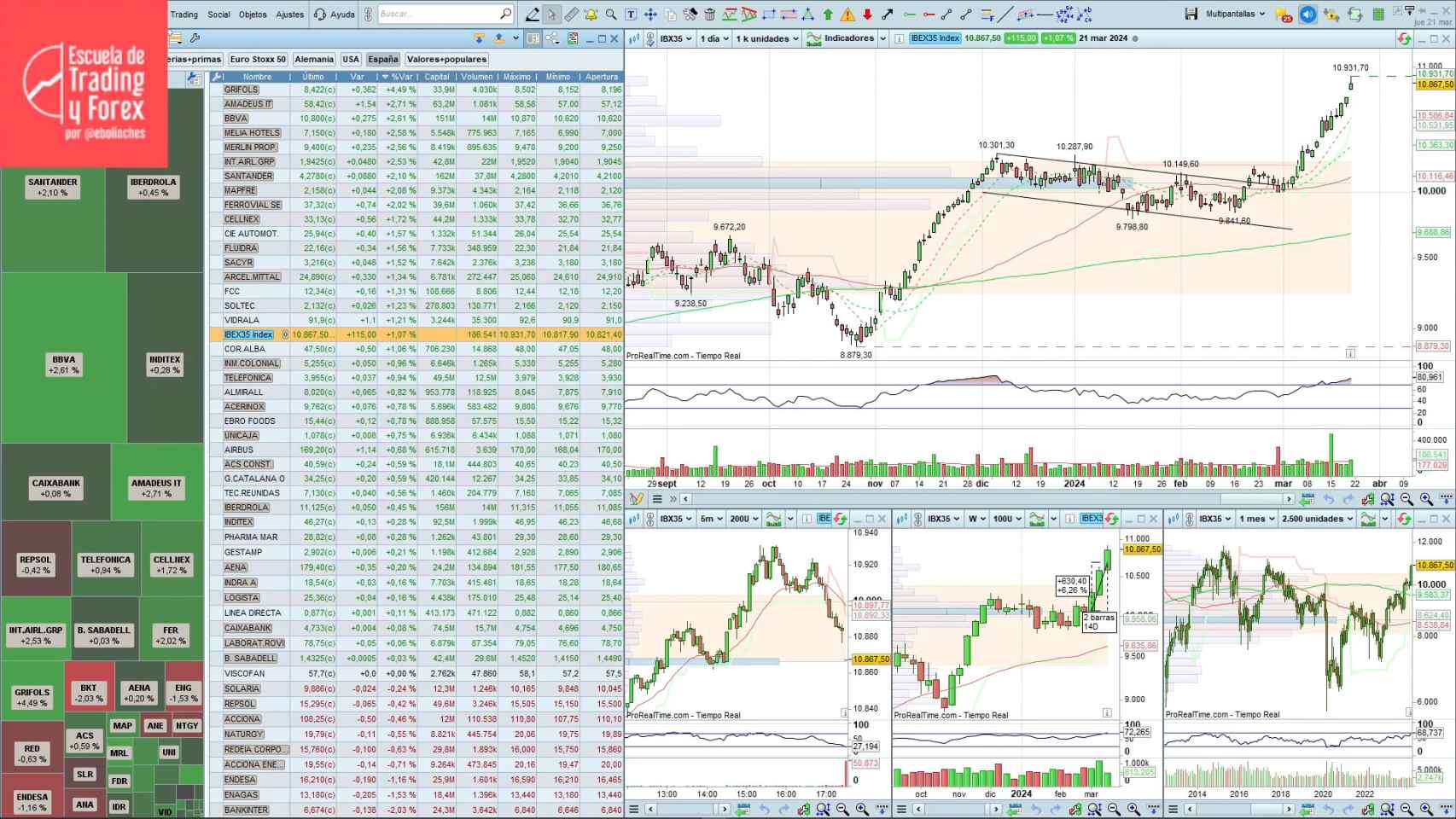Expand the '1 k unidades' dropdown
1456x819 pixels.
pyautogui.click(x=768, y=38)
